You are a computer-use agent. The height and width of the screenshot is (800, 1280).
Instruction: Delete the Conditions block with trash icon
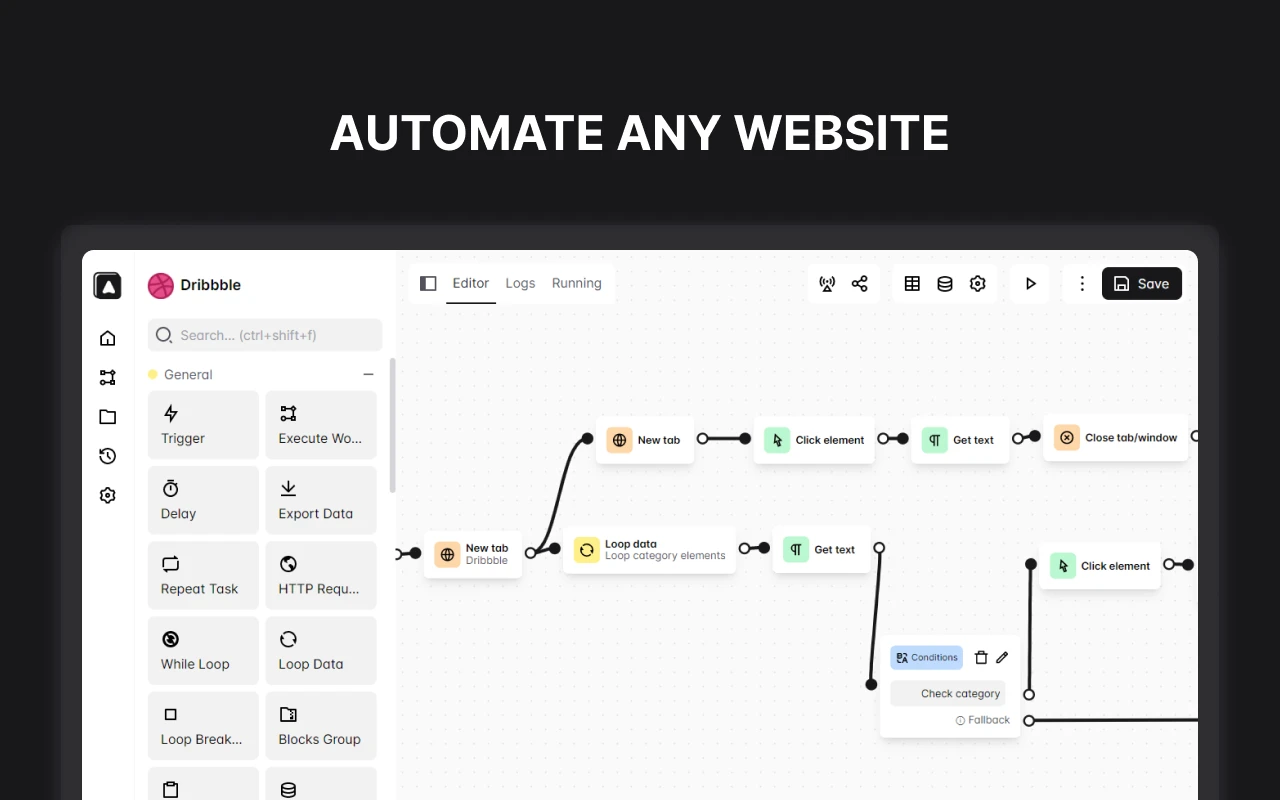tap(981, 658)
